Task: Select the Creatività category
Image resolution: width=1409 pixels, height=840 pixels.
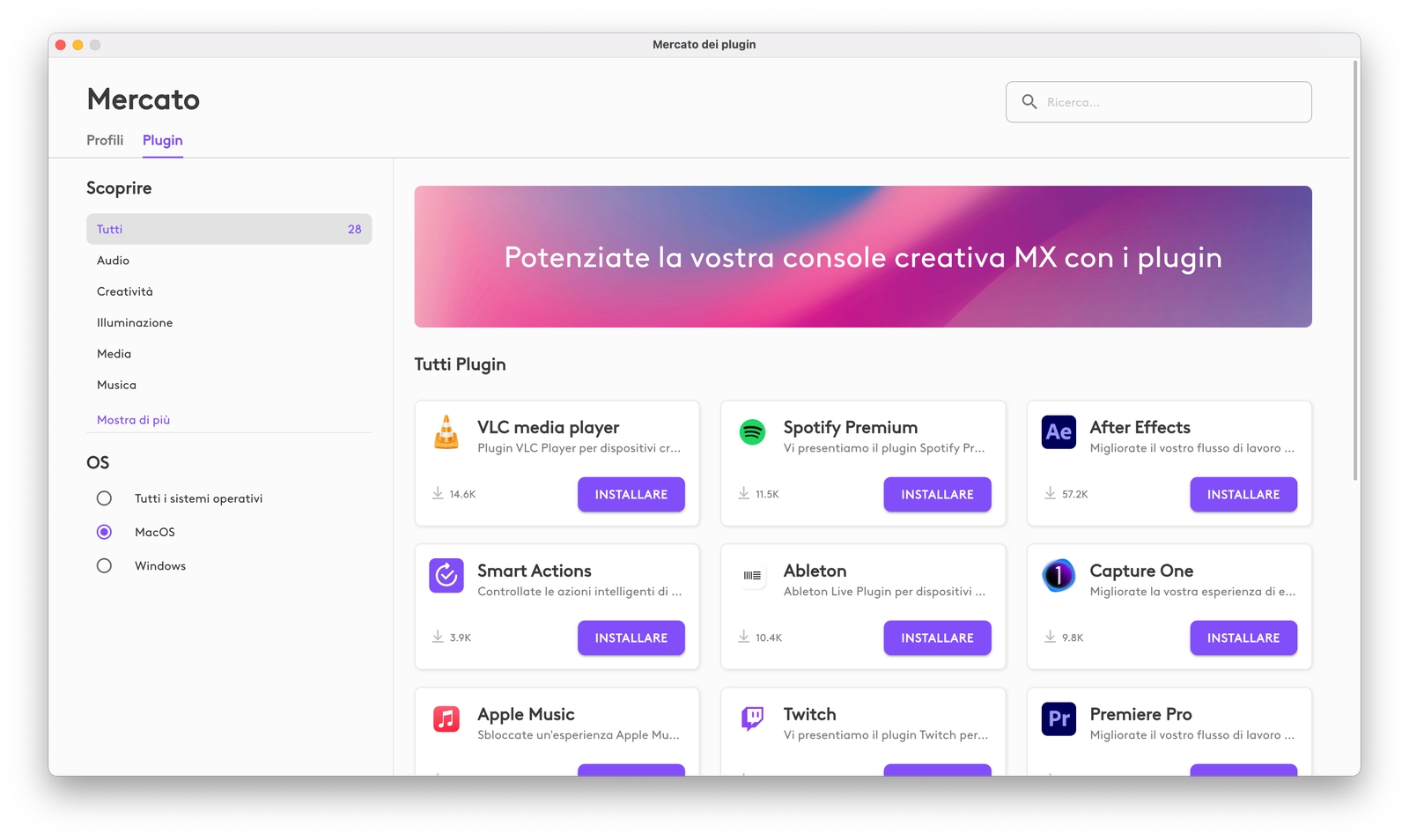Action: point(229,291)
